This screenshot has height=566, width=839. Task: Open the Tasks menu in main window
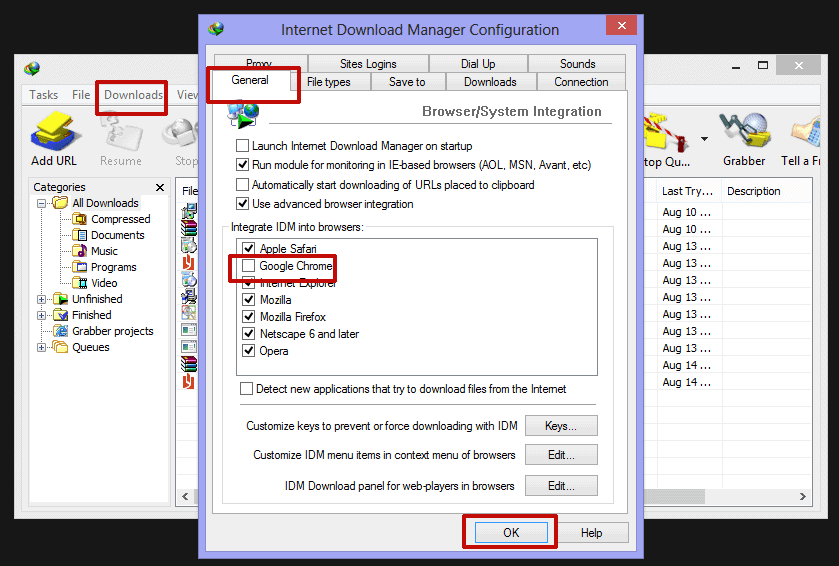click(43, 95)
